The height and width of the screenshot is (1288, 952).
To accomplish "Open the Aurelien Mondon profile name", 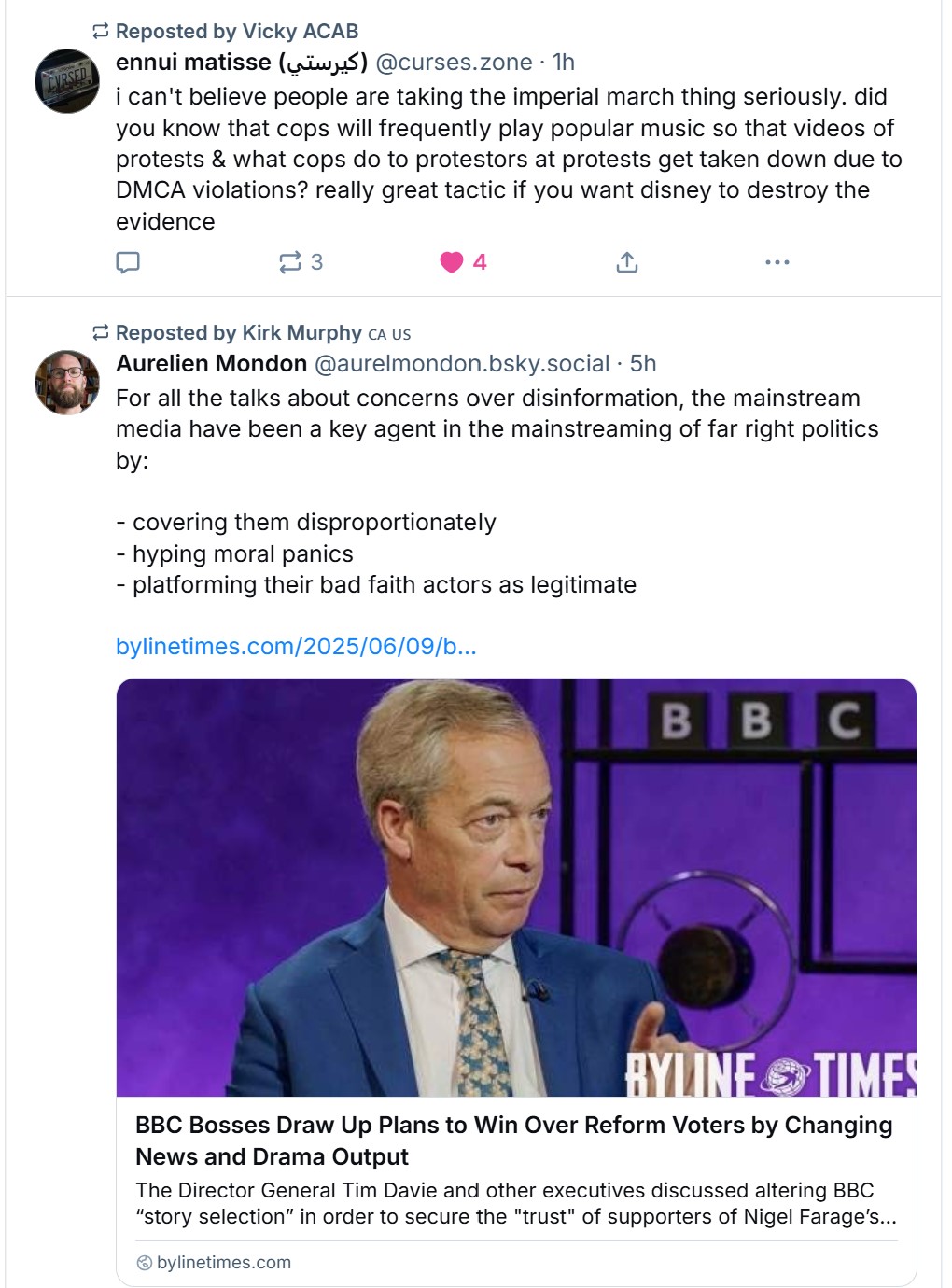I will tap(211, 364).
